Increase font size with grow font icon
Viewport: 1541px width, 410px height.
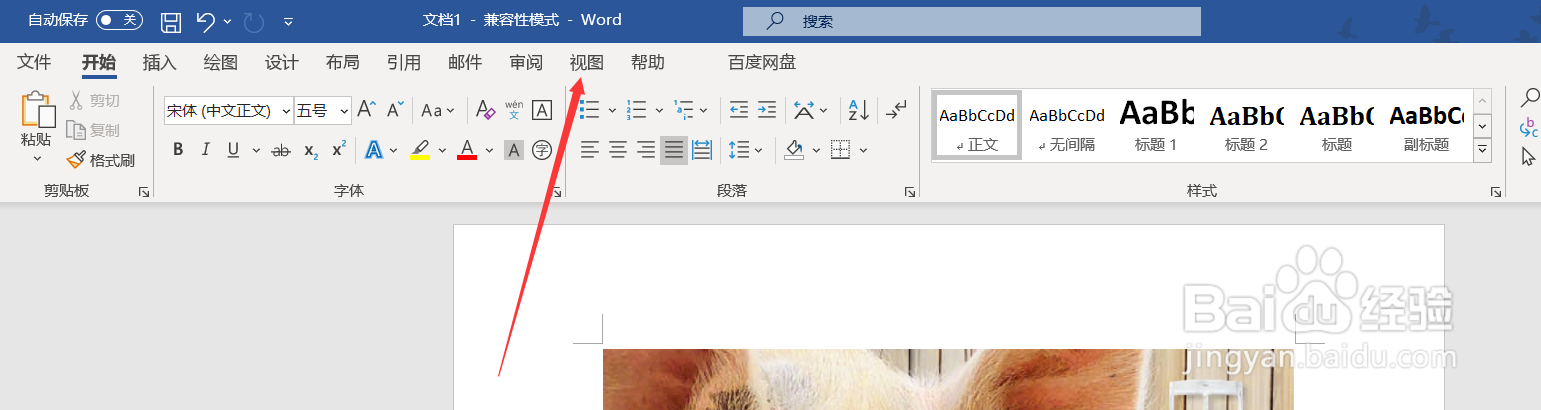pyautogui.click(x=367, y=110)
